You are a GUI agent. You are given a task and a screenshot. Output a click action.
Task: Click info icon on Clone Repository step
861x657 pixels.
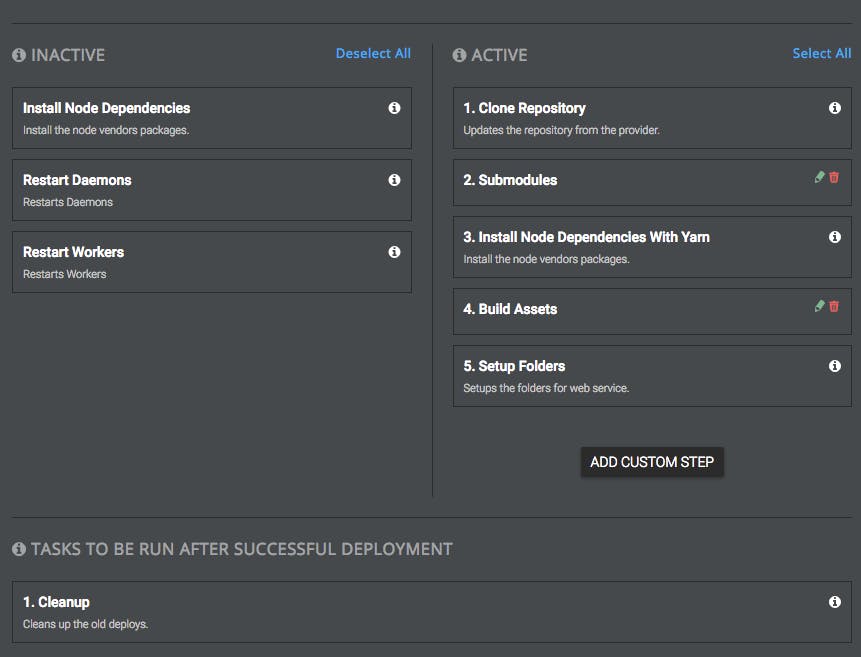835,108
